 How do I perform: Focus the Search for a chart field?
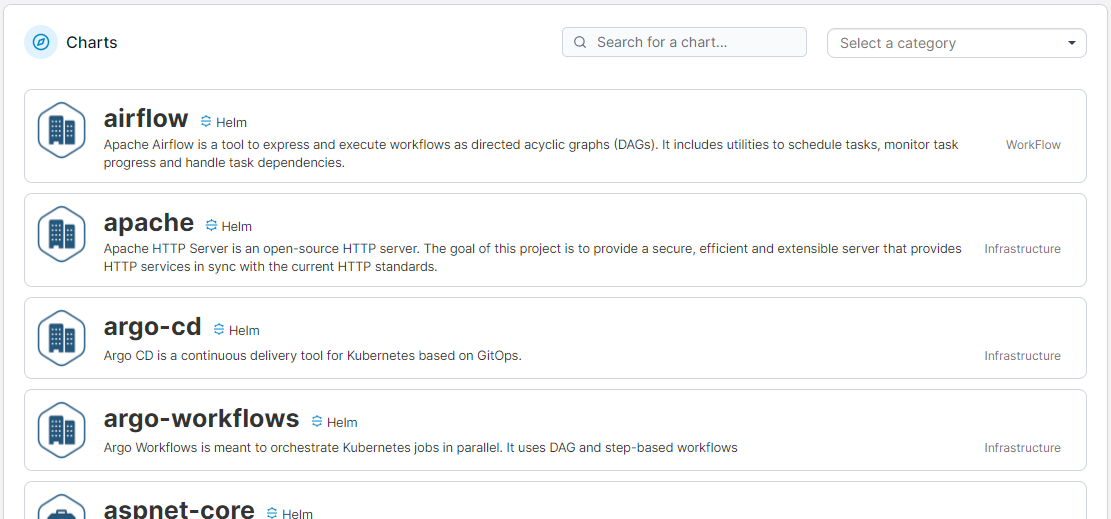[684, 42]
